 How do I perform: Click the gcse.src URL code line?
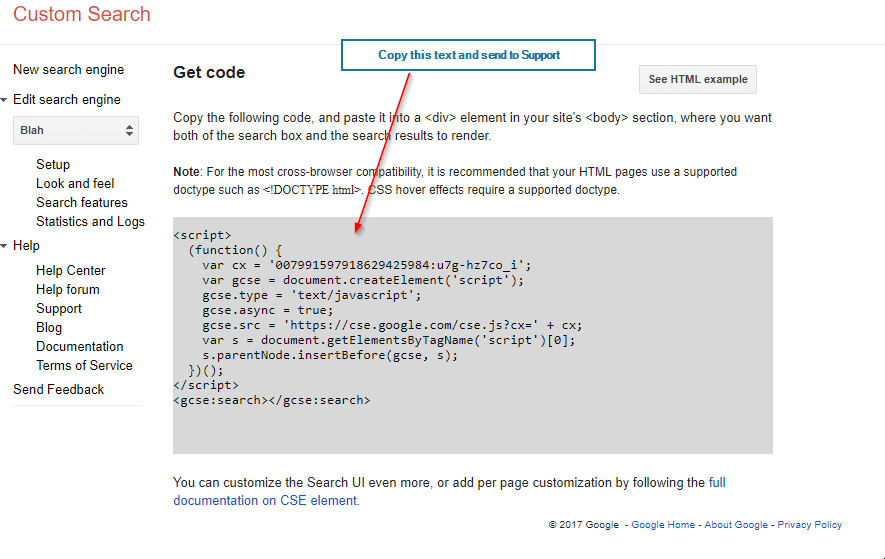pos(392,325)
